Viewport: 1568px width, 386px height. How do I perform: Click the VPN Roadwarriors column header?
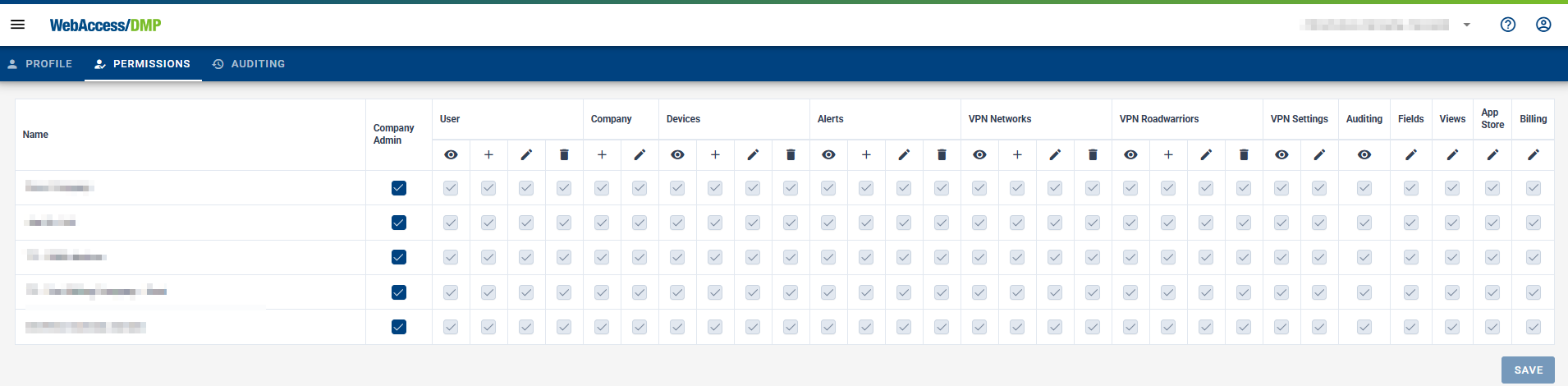click(1158, 119)
